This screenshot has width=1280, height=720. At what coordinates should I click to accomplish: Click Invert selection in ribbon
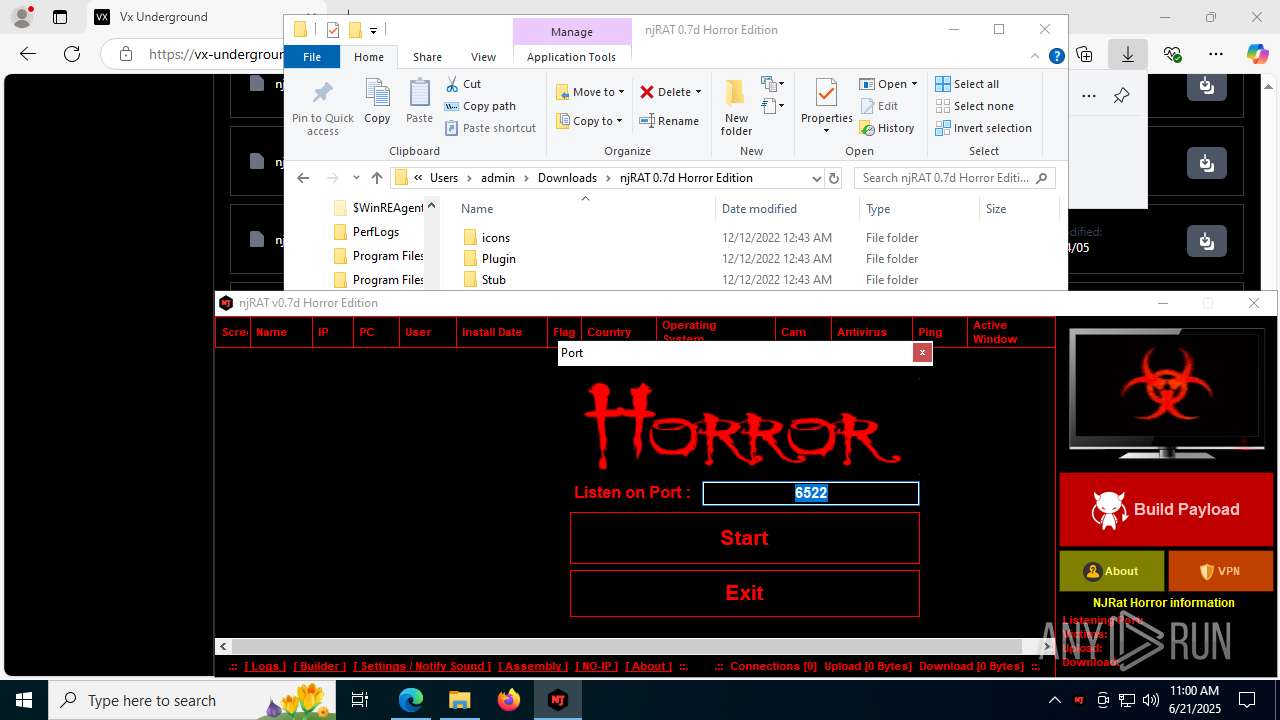click(x=983, y=128)
